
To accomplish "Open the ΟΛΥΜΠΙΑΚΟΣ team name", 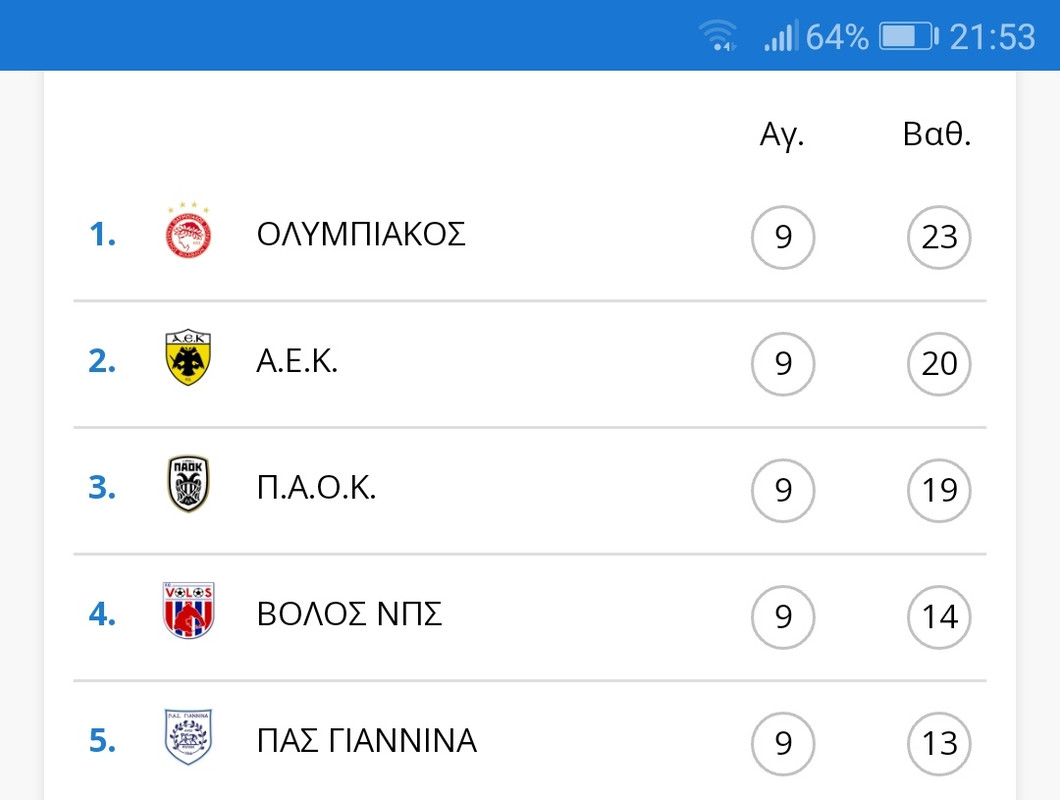I will [361, 235].
